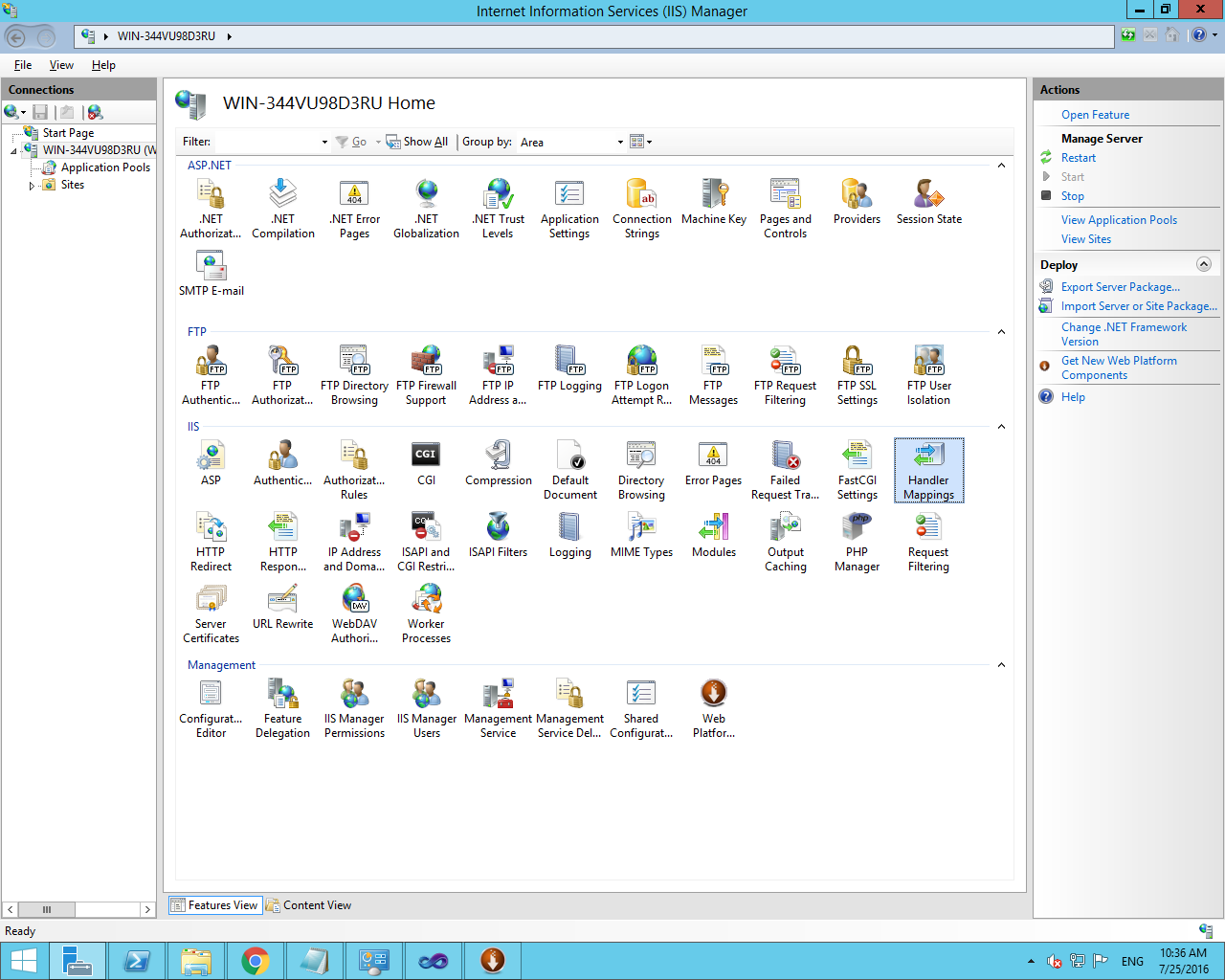
Task: Click the Back navigation button
Action: pyautogui.click(x=16, y=36)
